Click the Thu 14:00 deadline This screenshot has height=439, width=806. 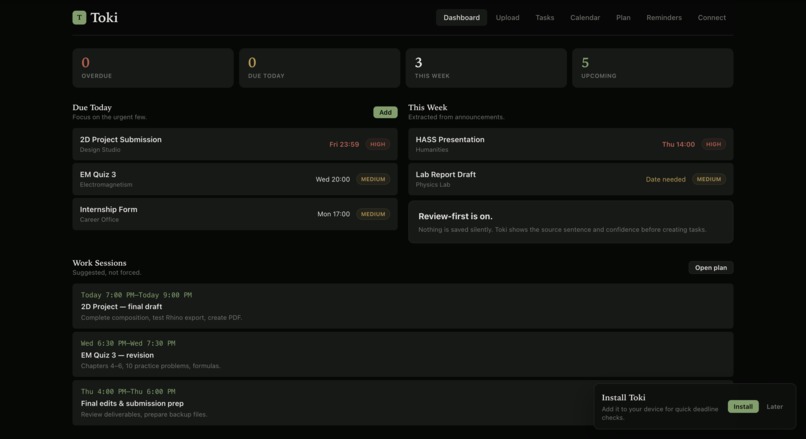click(679, 144)
